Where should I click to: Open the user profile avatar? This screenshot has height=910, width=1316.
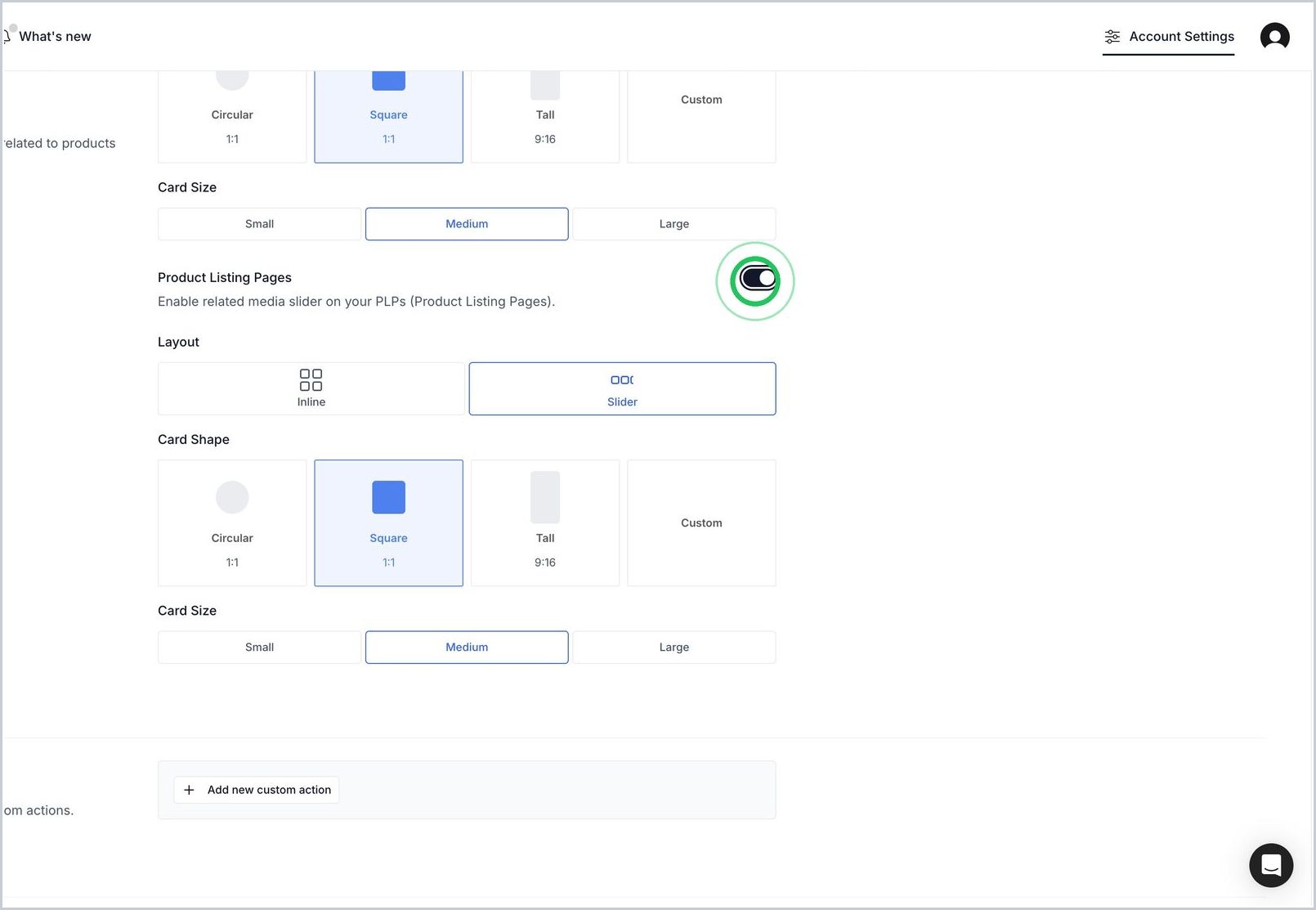click(1274, 37)
